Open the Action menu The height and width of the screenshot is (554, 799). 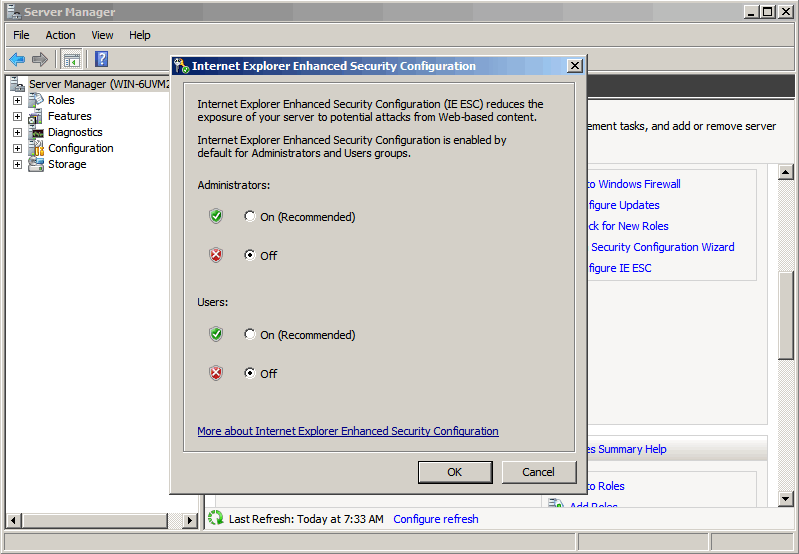(60, 35)
